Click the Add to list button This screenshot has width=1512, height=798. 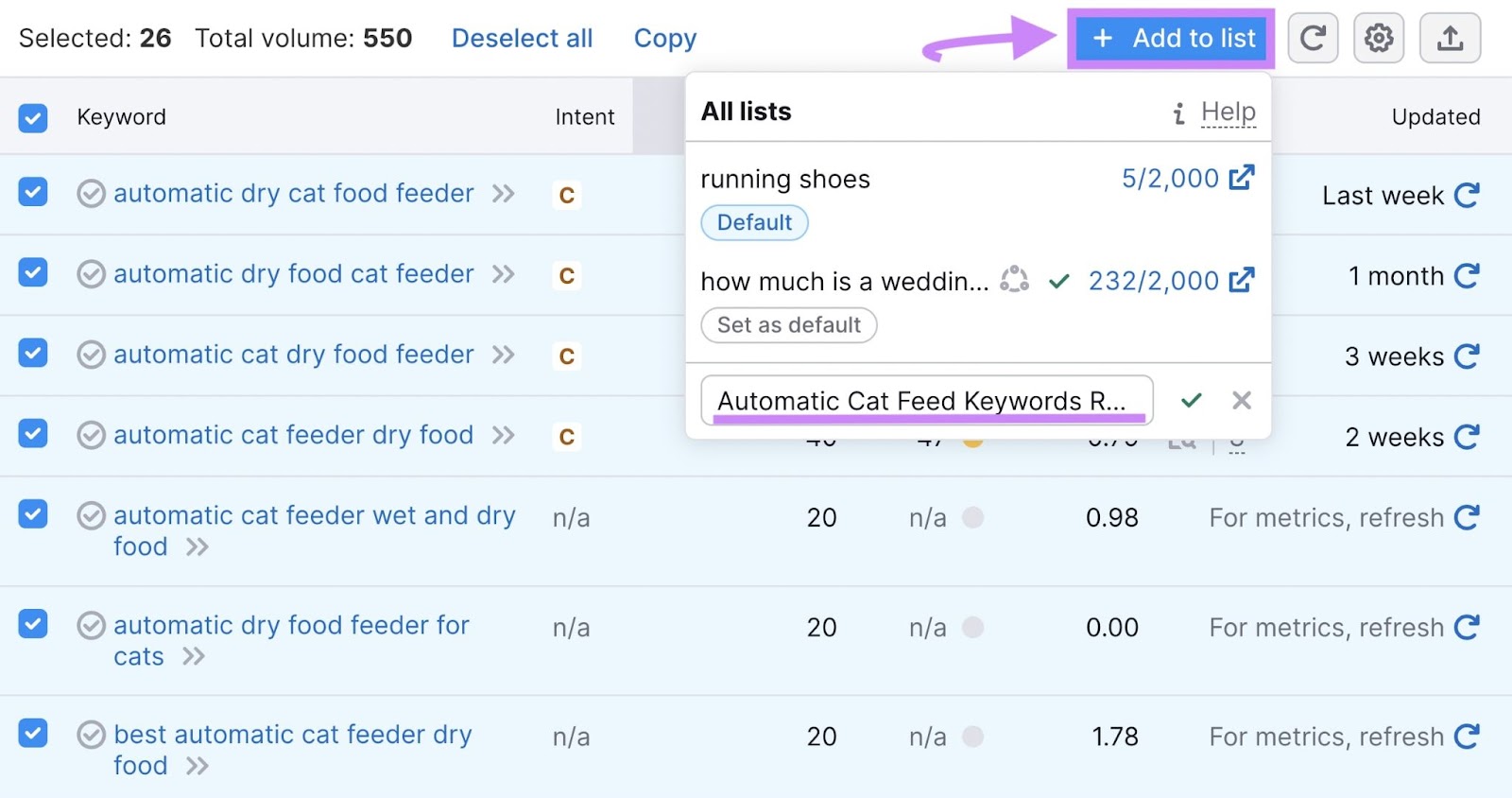click(1171, 39)
